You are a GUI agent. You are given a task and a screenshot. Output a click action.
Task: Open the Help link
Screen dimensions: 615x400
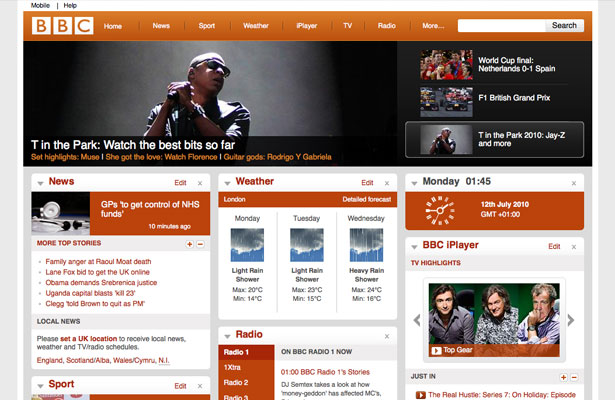click(x=70, y=5)
